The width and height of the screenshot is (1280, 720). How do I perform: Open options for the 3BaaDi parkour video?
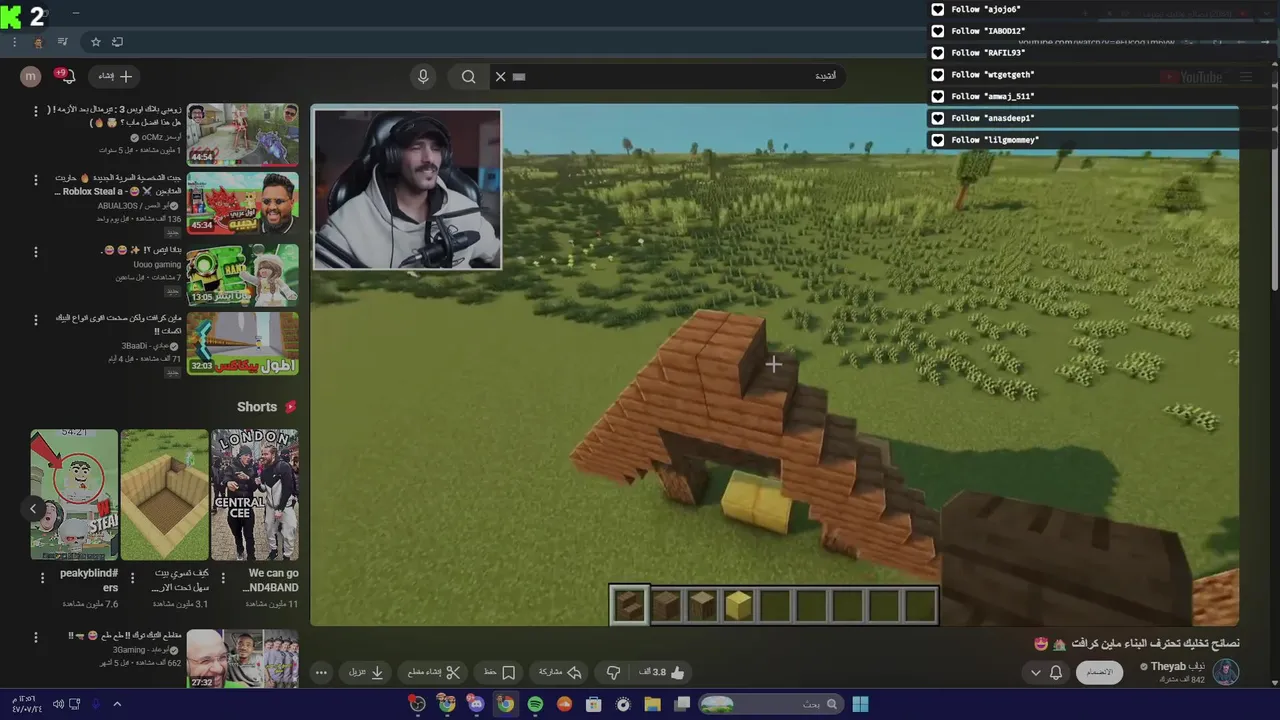tap(36, 320)
